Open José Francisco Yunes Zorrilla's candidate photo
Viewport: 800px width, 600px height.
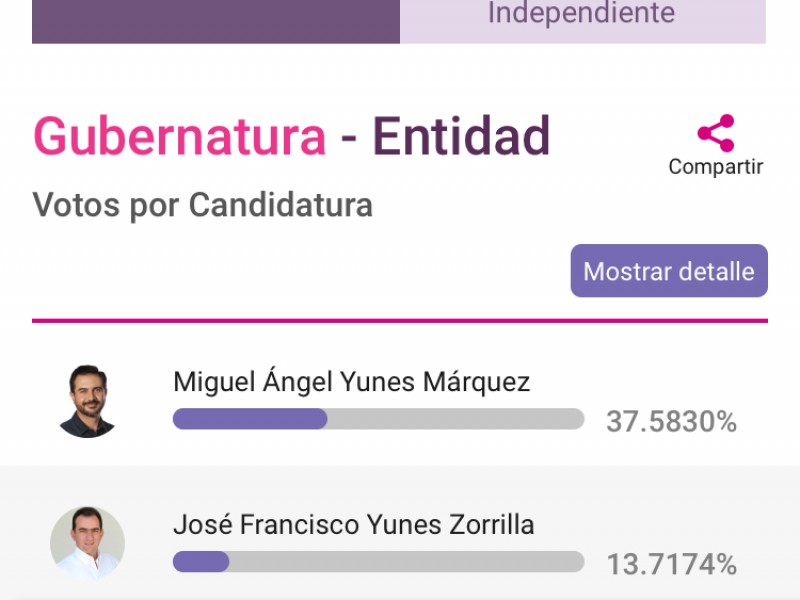coord(87,543)
